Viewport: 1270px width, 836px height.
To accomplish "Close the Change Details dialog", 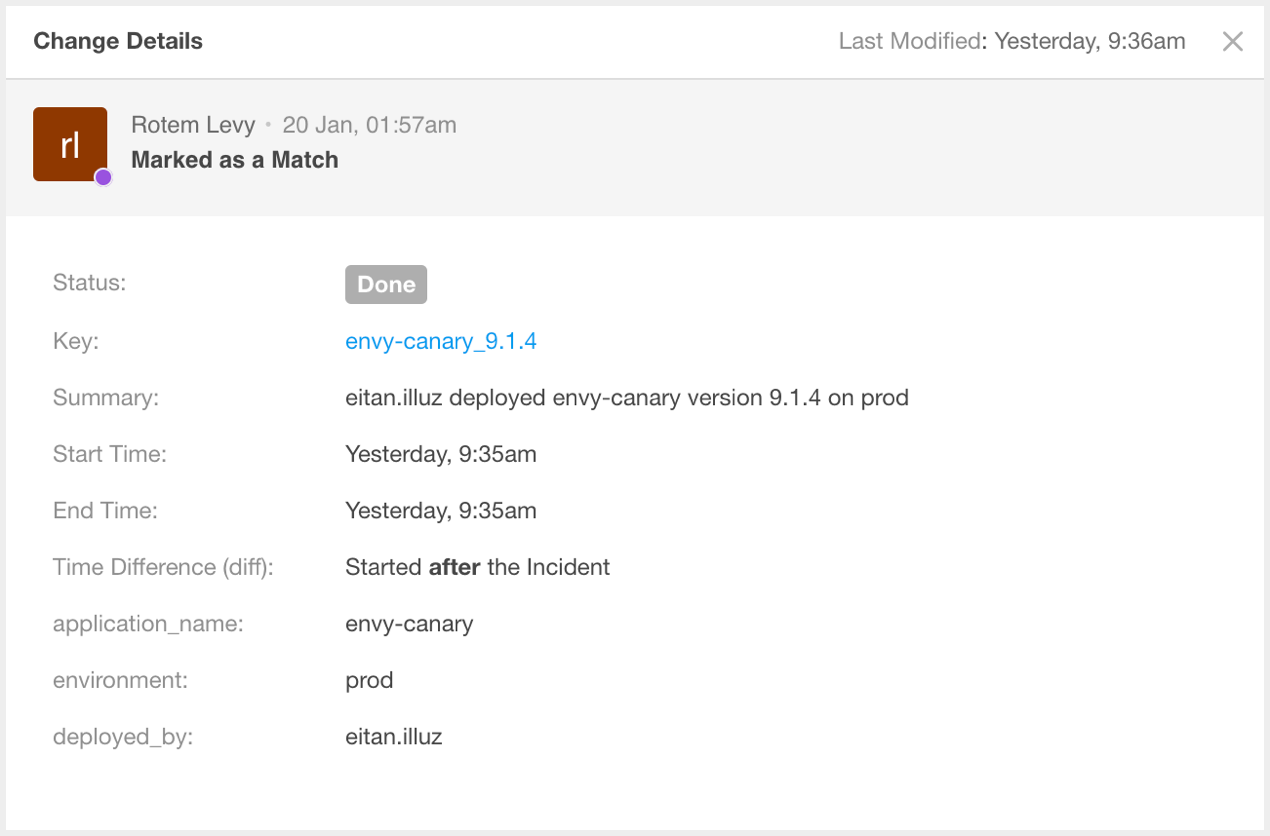I will tap(1233, 41).
